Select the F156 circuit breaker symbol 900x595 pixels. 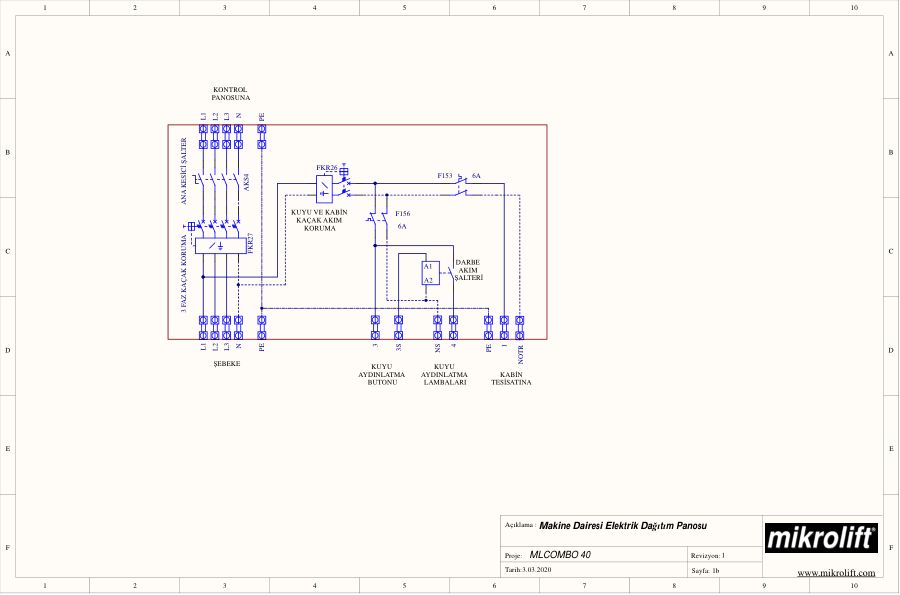[378, 217]
